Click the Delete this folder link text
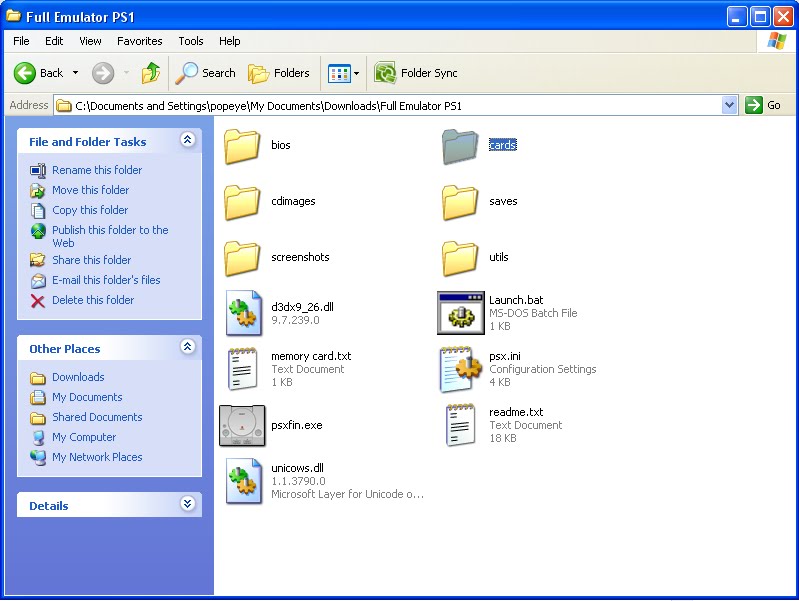The height and width of the screenshot is (601, 799). 93,300
